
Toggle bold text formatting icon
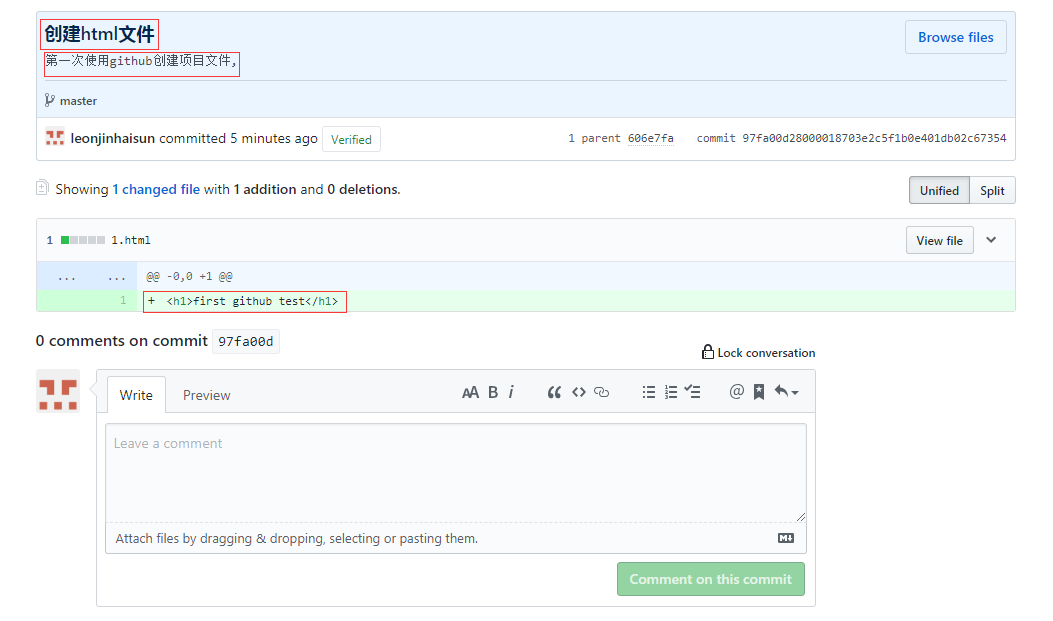click(493, 393)
